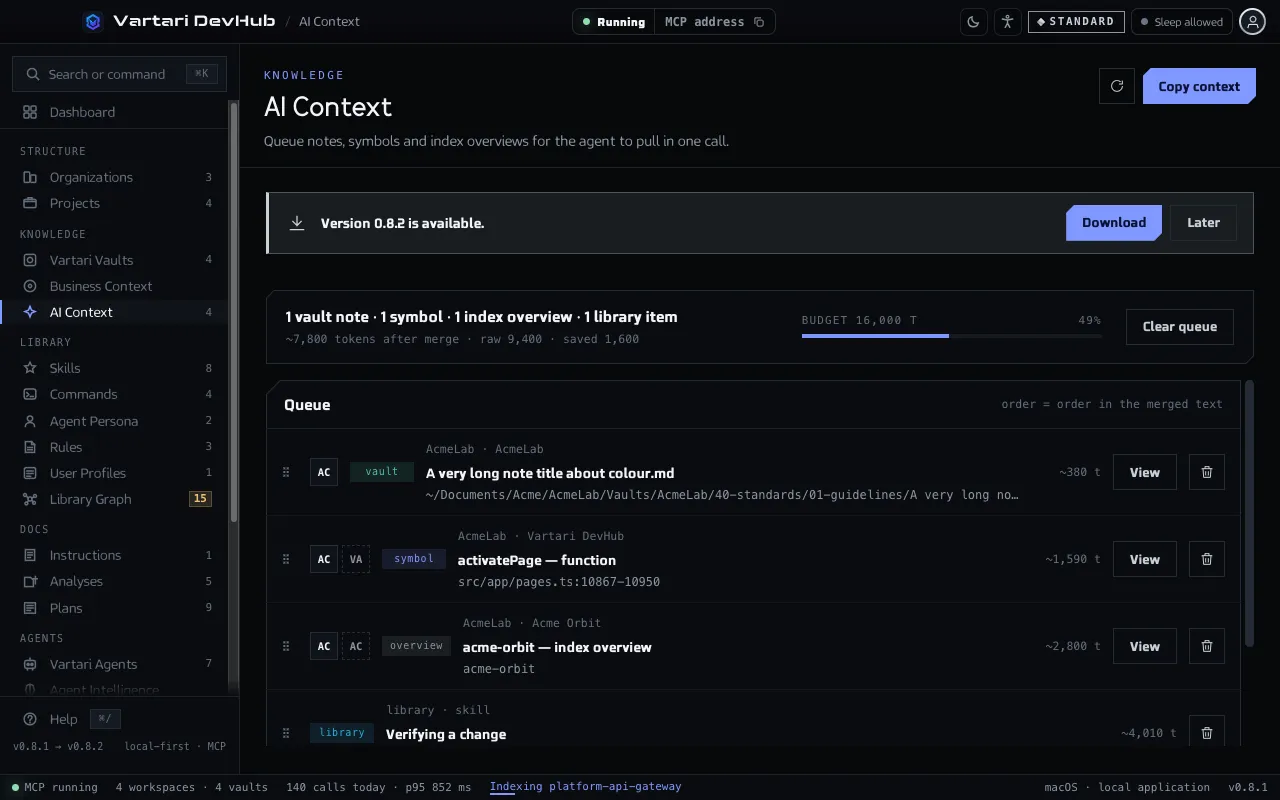Trash the acme-orbit index overview item
Image resolution: width=1280 pixels, height=800 pixels.
pos(1207,646)
